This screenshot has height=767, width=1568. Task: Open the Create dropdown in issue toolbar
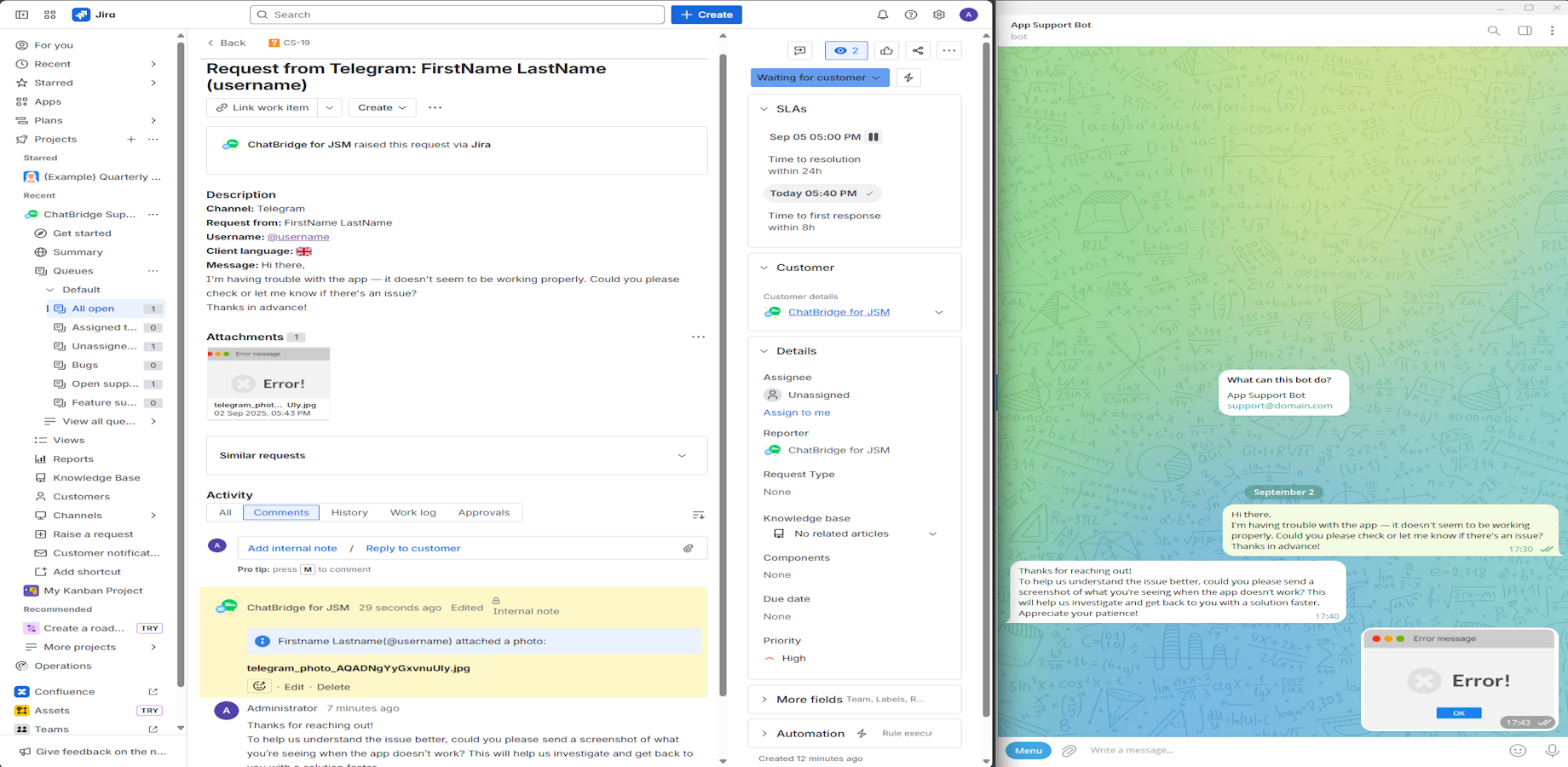pos(382,107)
